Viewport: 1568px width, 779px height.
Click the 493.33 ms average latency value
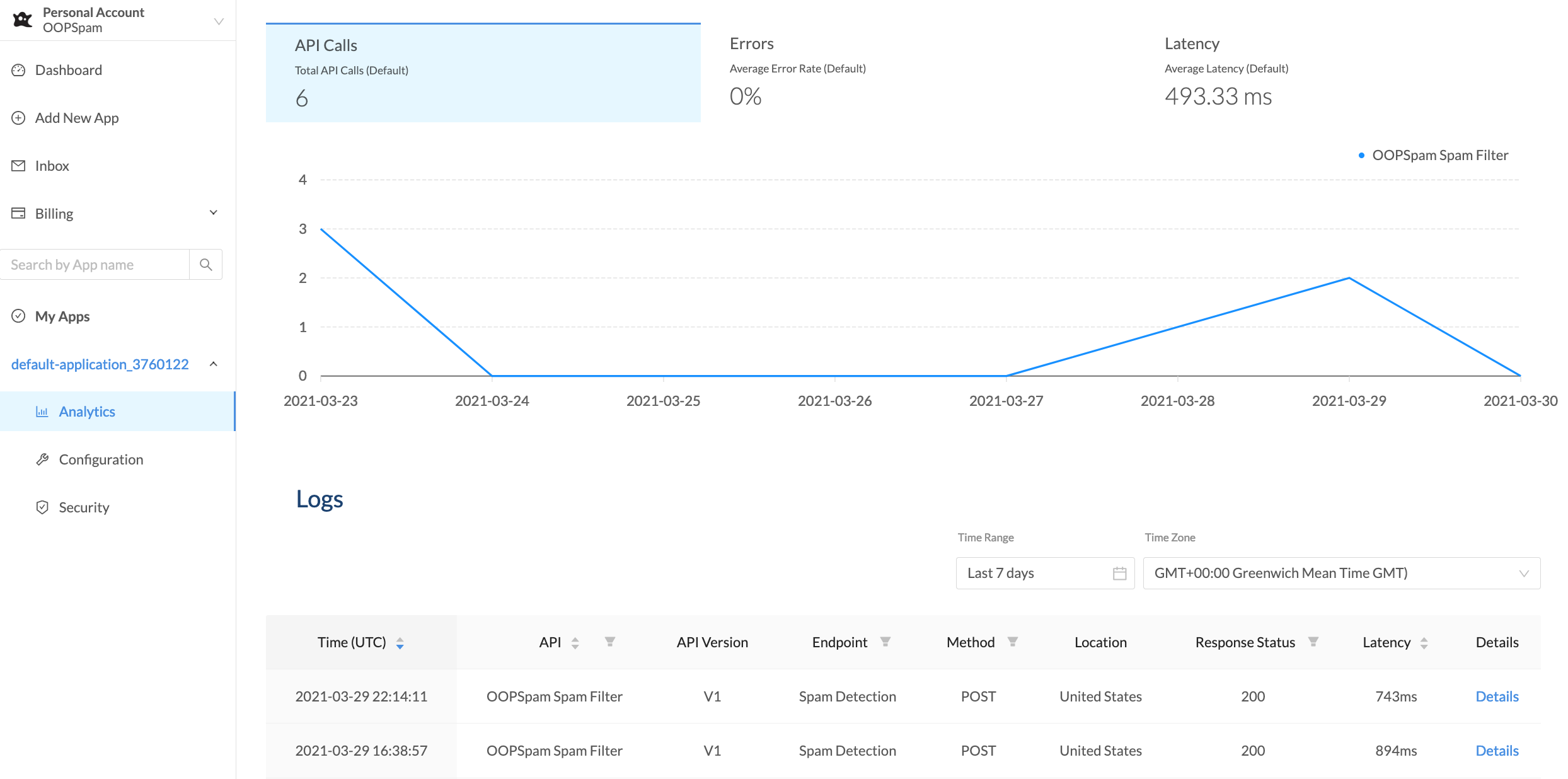pyautogui.click(x=1218, y=96)
